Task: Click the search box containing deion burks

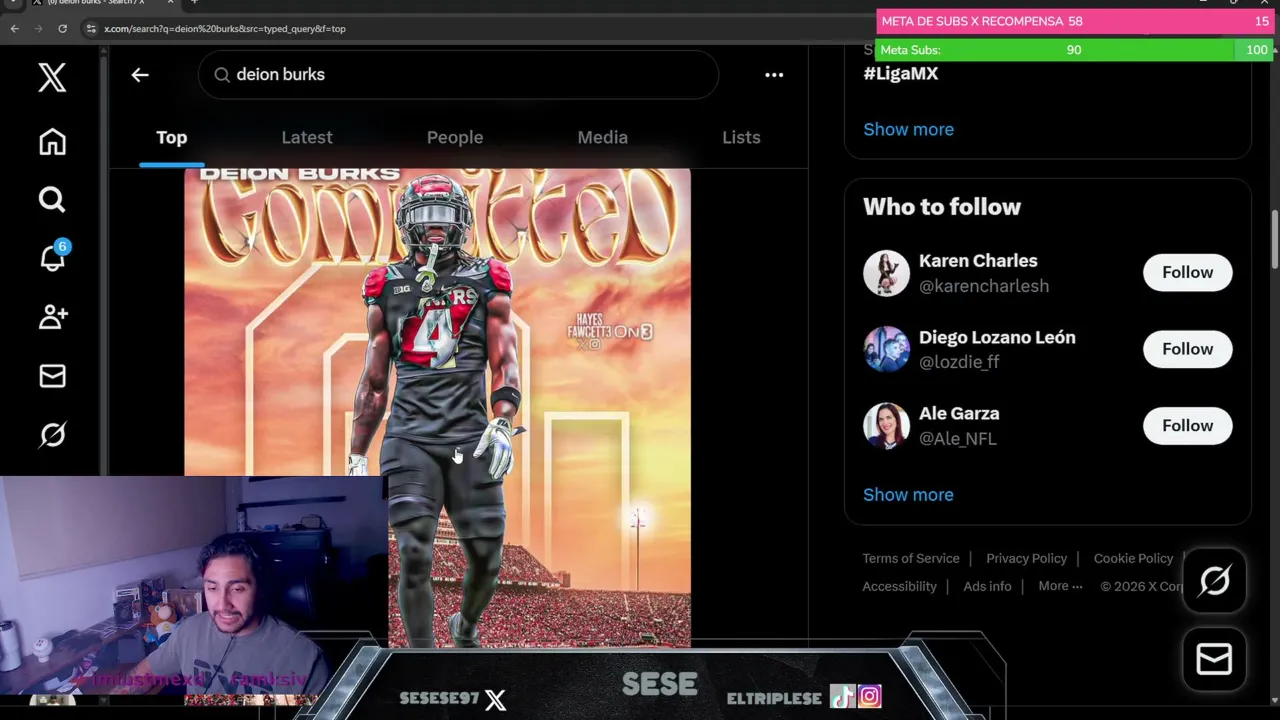Action: click(458, 74)
